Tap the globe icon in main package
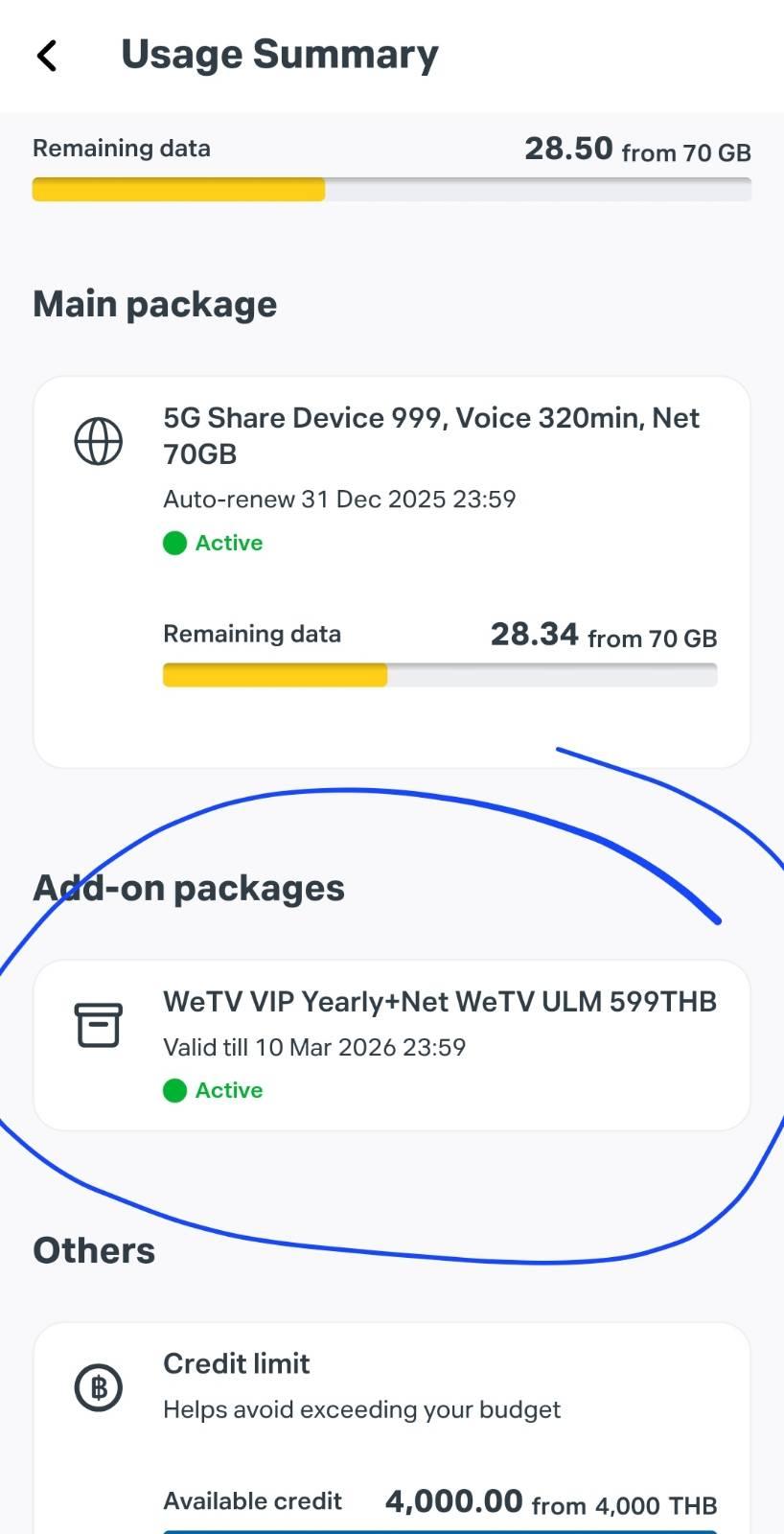The width and height of the screenshot is (784, 1534). coord(99,442)
